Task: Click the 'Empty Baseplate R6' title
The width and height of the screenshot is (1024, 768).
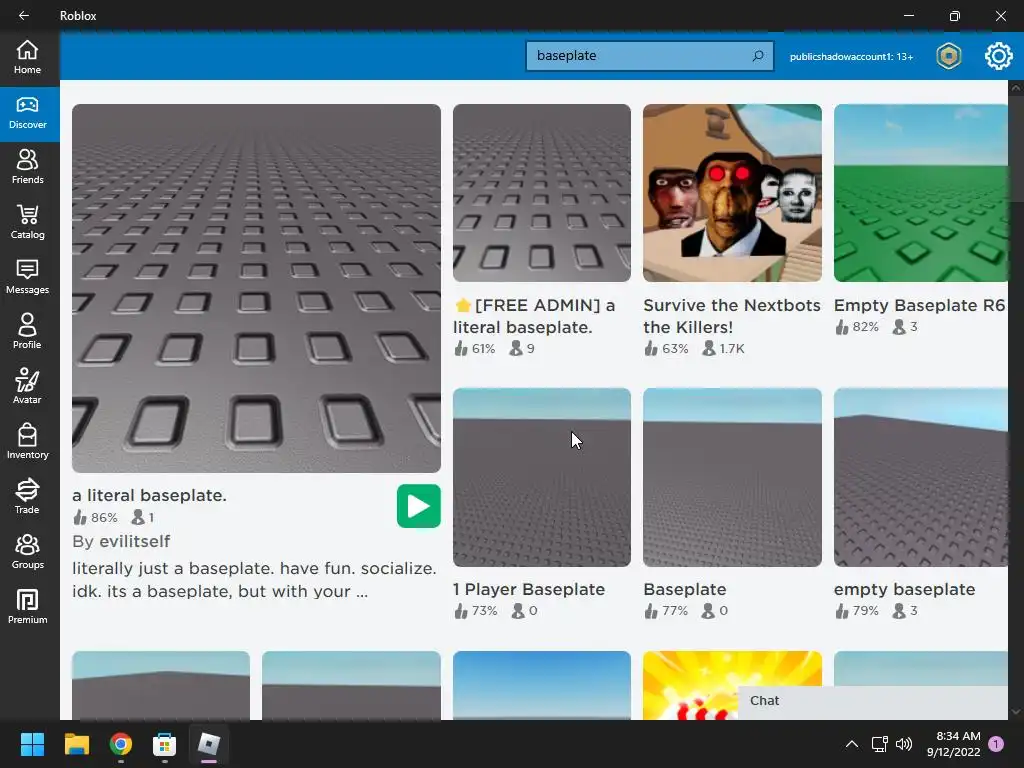Action: pos(920,305)
